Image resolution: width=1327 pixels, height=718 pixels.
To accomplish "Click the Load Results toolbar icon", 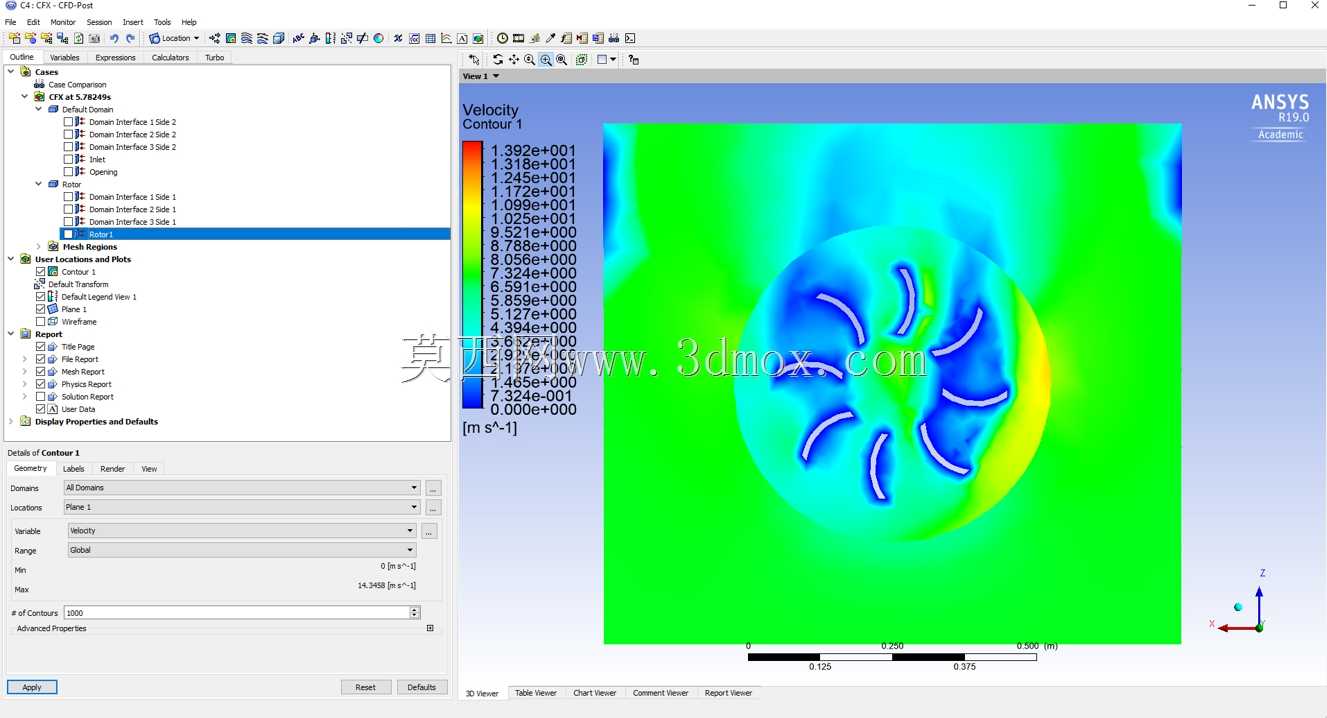I will [x=14, y=38].
